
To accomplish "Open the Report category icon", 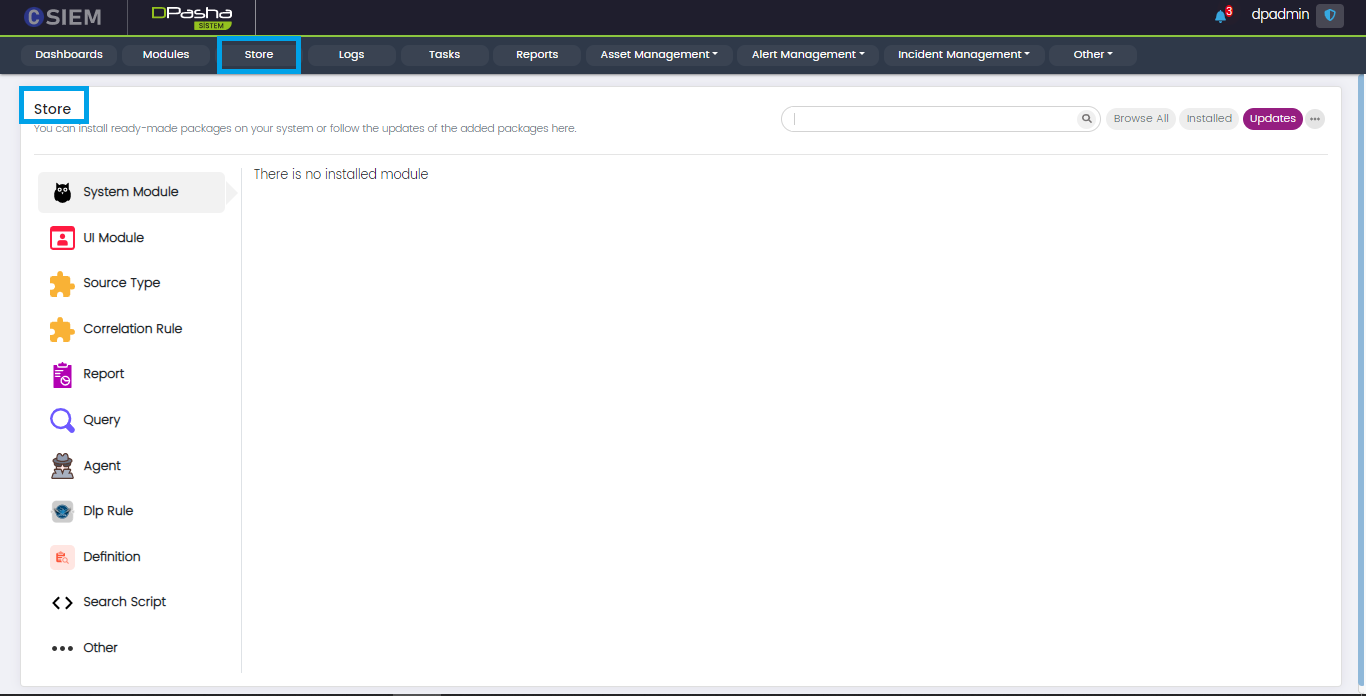I will point(62,375).
